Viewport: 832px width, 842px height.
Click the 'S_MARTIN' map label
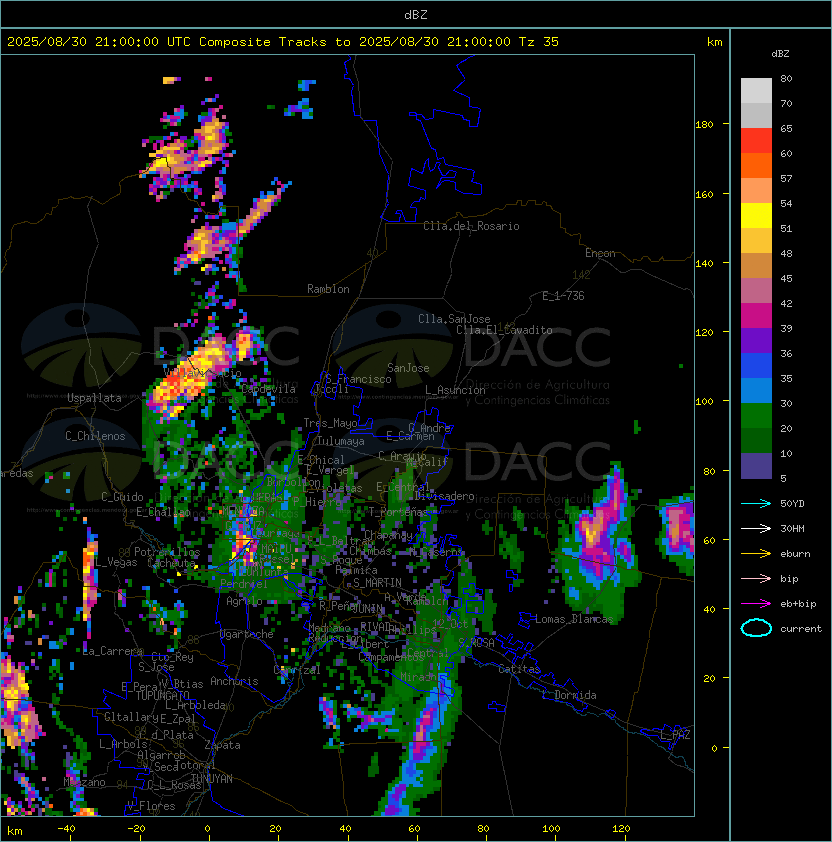(377, 583)
